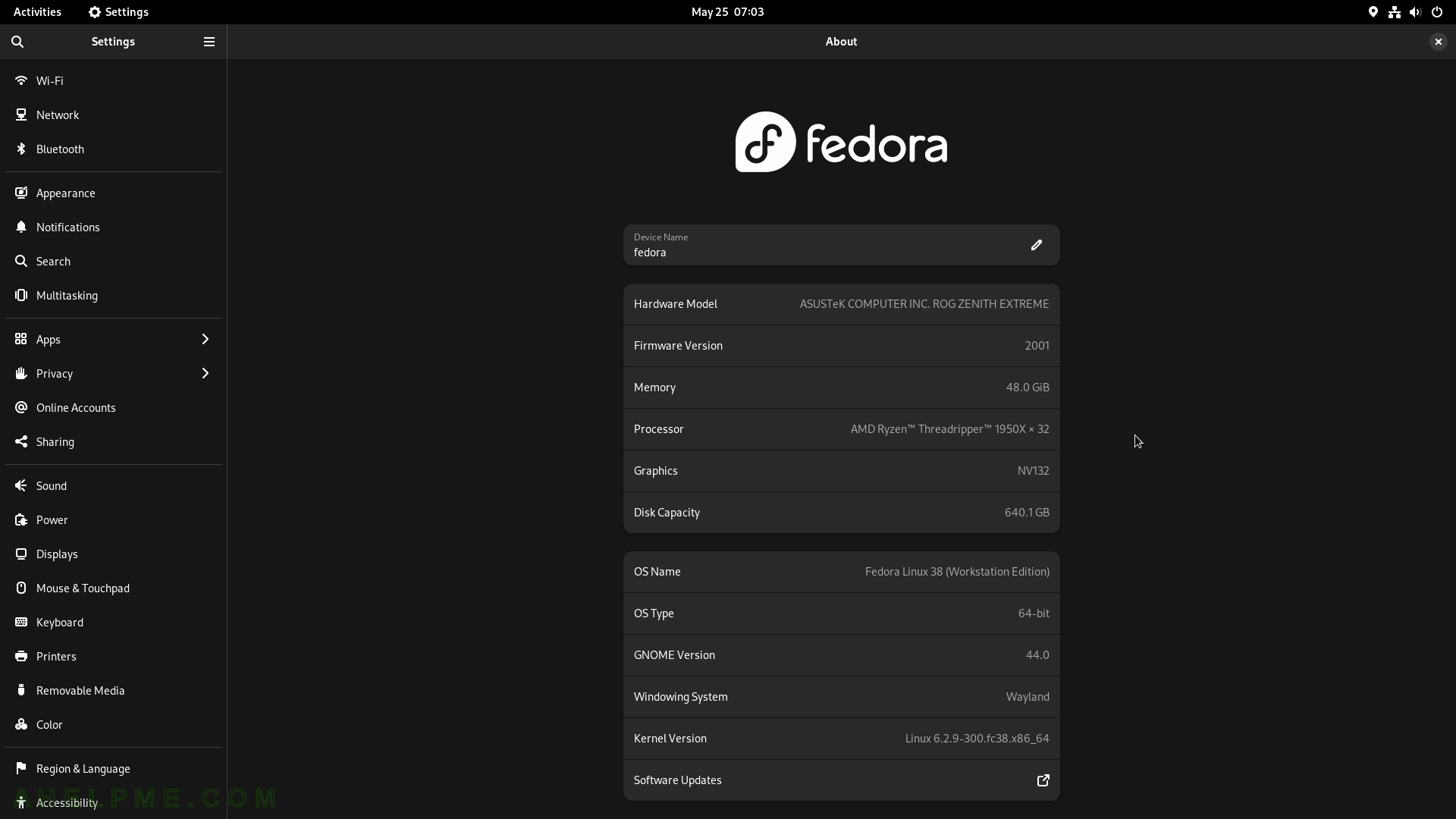This screenshot has width=1456, height=819.
Task: Open Online Accounts settings
Action: (114, 407)
